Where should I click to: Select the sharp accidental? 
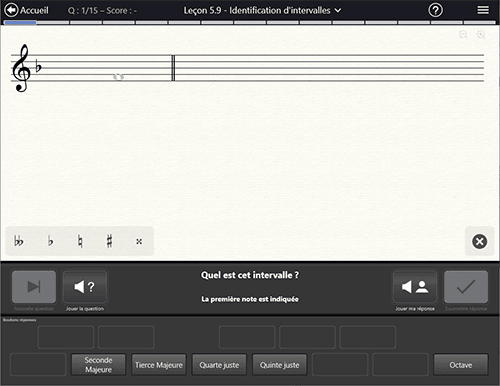[109, 241]
